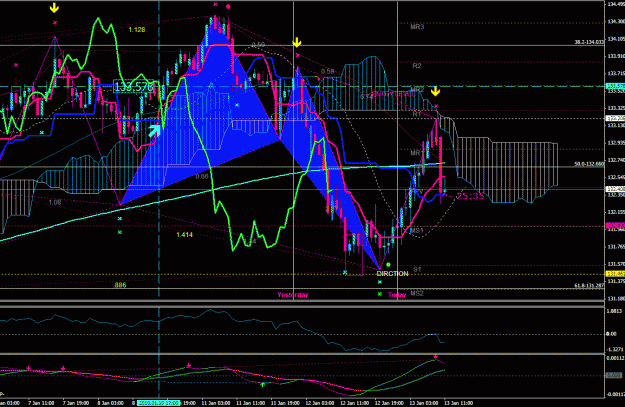This screenshot has height=407, width=625.
Task: Click the MR3 pivot label
Action: 417,27
